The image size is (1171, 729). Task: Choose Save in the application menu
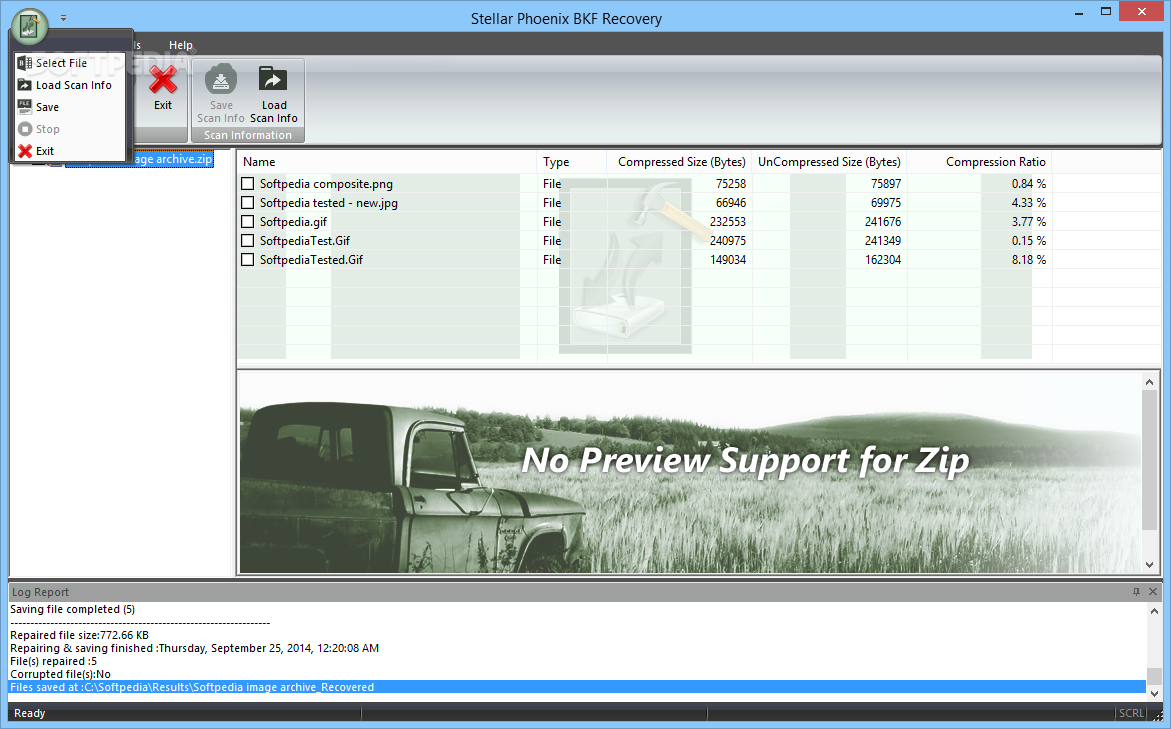69,107
